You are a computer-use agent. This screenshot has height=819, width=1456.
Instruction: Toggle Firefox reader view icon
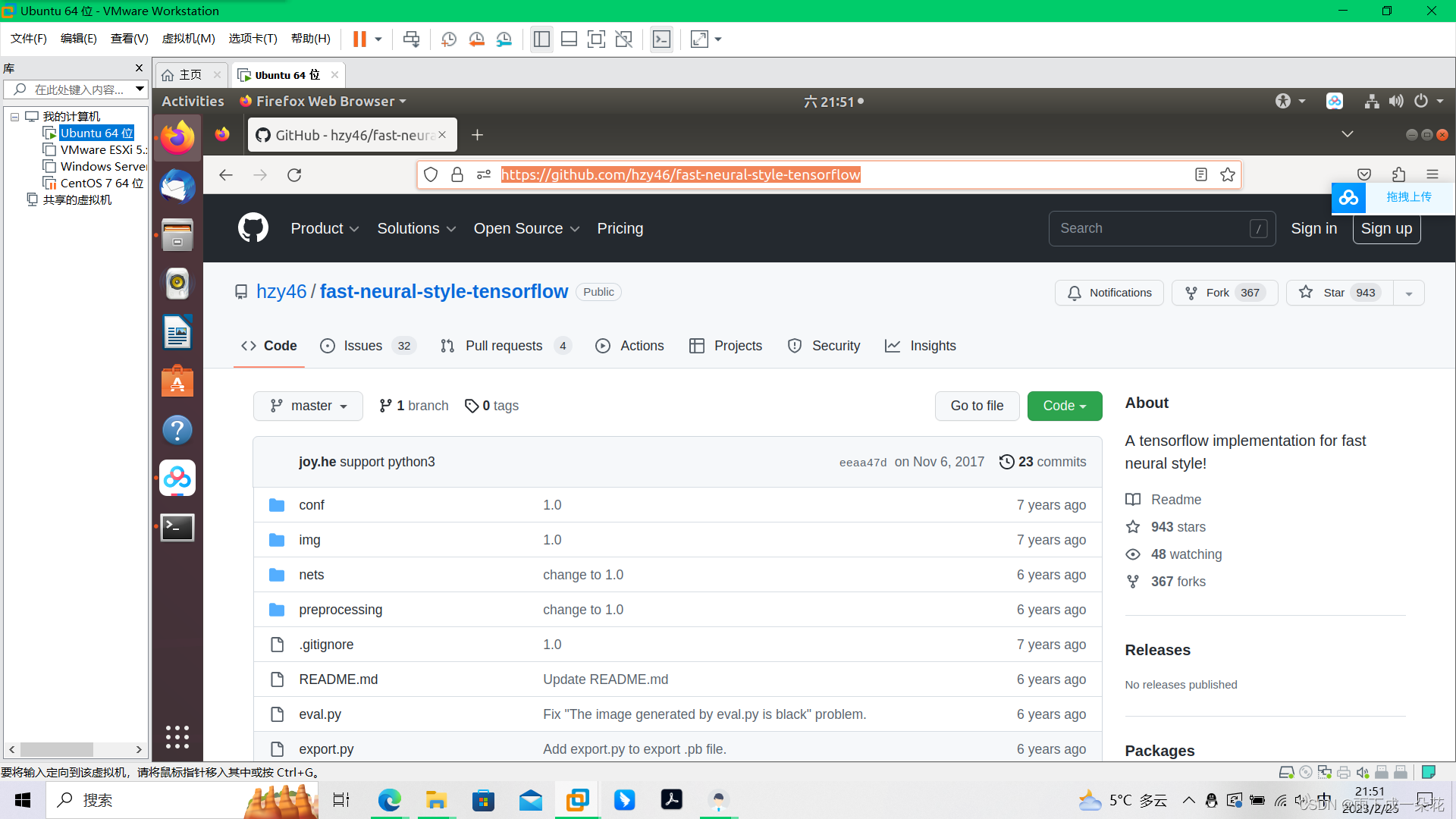[1200, 175]
